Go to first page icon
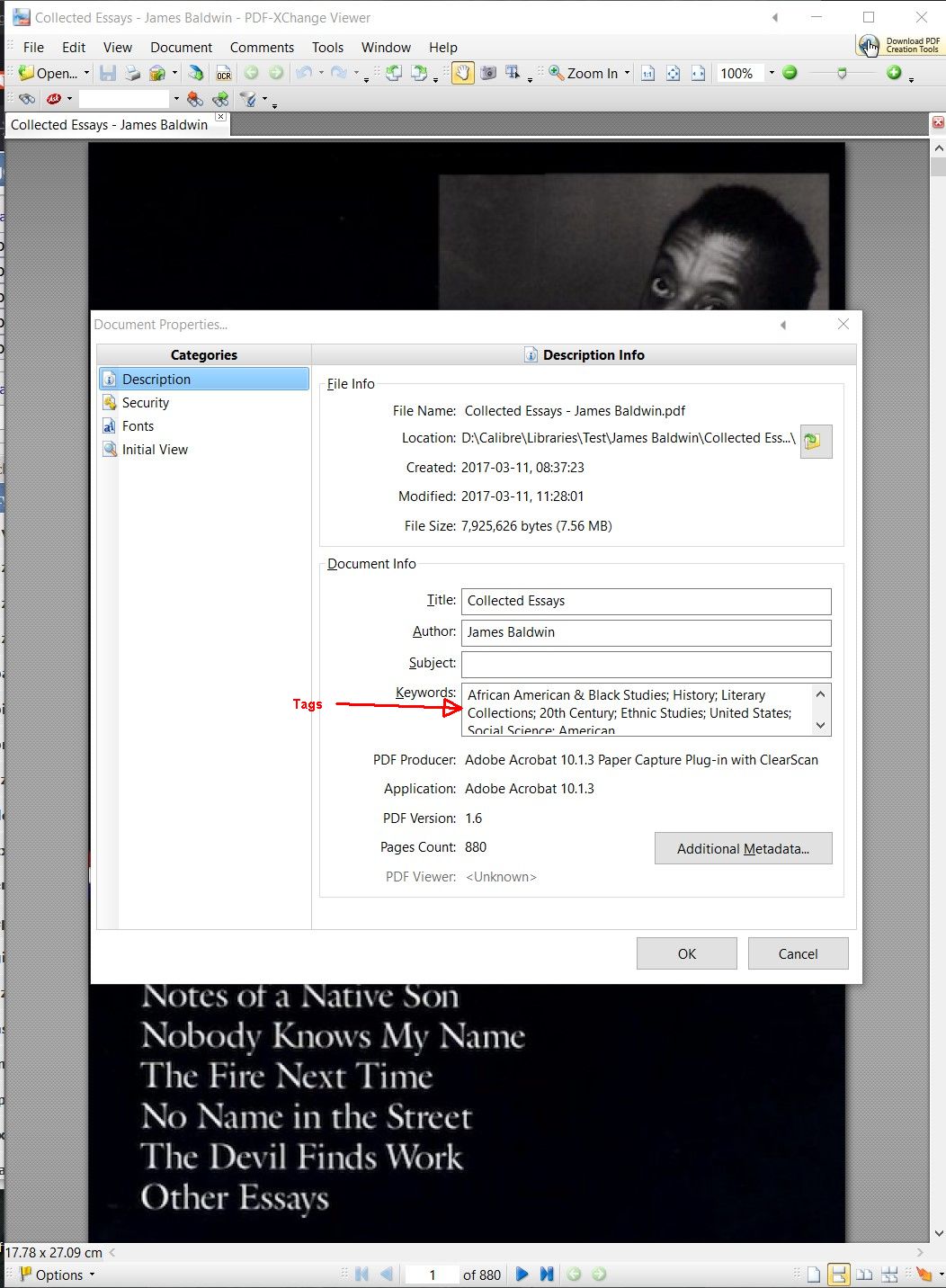Image resolution: width=946 pixels, height=1288 pixels. click(361, 1275)
